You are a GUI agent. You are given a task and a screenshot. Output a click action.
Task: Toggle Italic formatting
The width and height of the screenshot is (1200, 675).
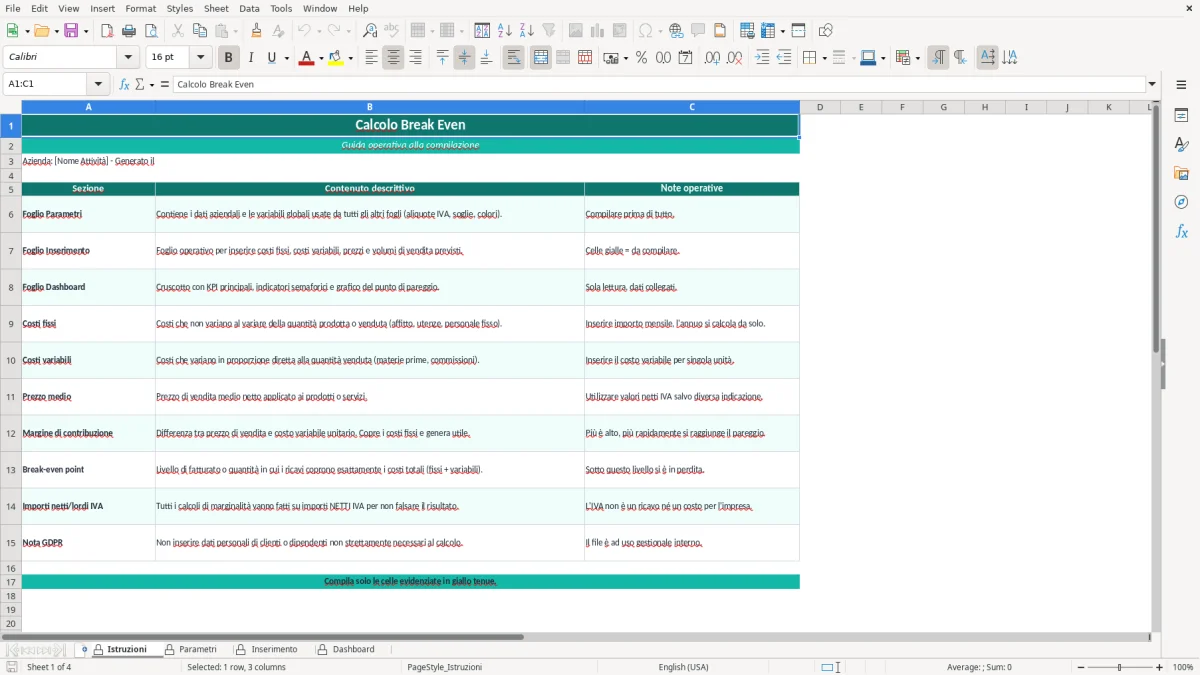click(x=250, y=58)
